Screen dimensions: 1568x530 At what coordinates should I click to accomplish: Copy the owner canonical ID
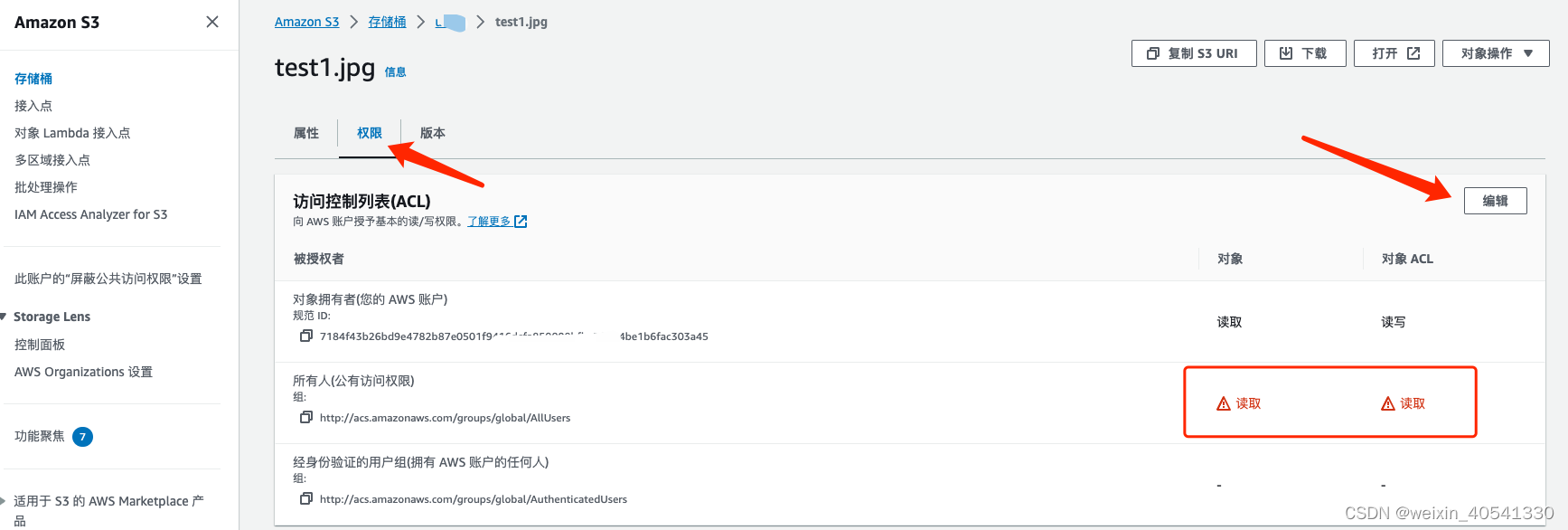coord(306,336)
